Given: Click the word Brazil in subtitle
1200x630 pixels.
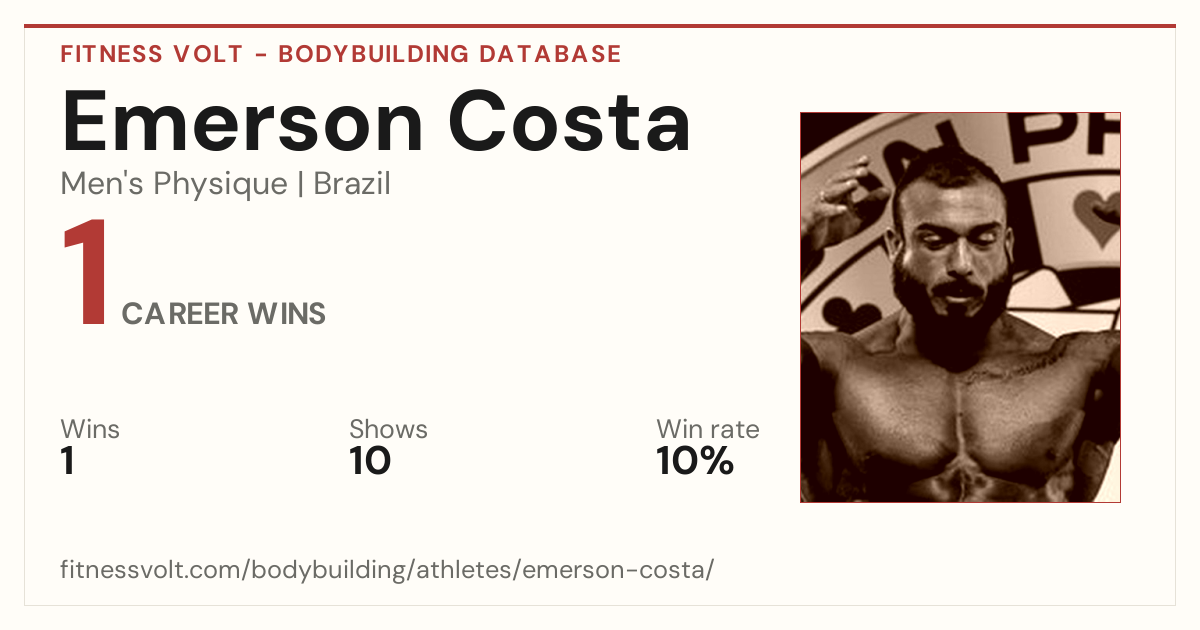Looking at the screenshot, I should [x=352, y=184].
